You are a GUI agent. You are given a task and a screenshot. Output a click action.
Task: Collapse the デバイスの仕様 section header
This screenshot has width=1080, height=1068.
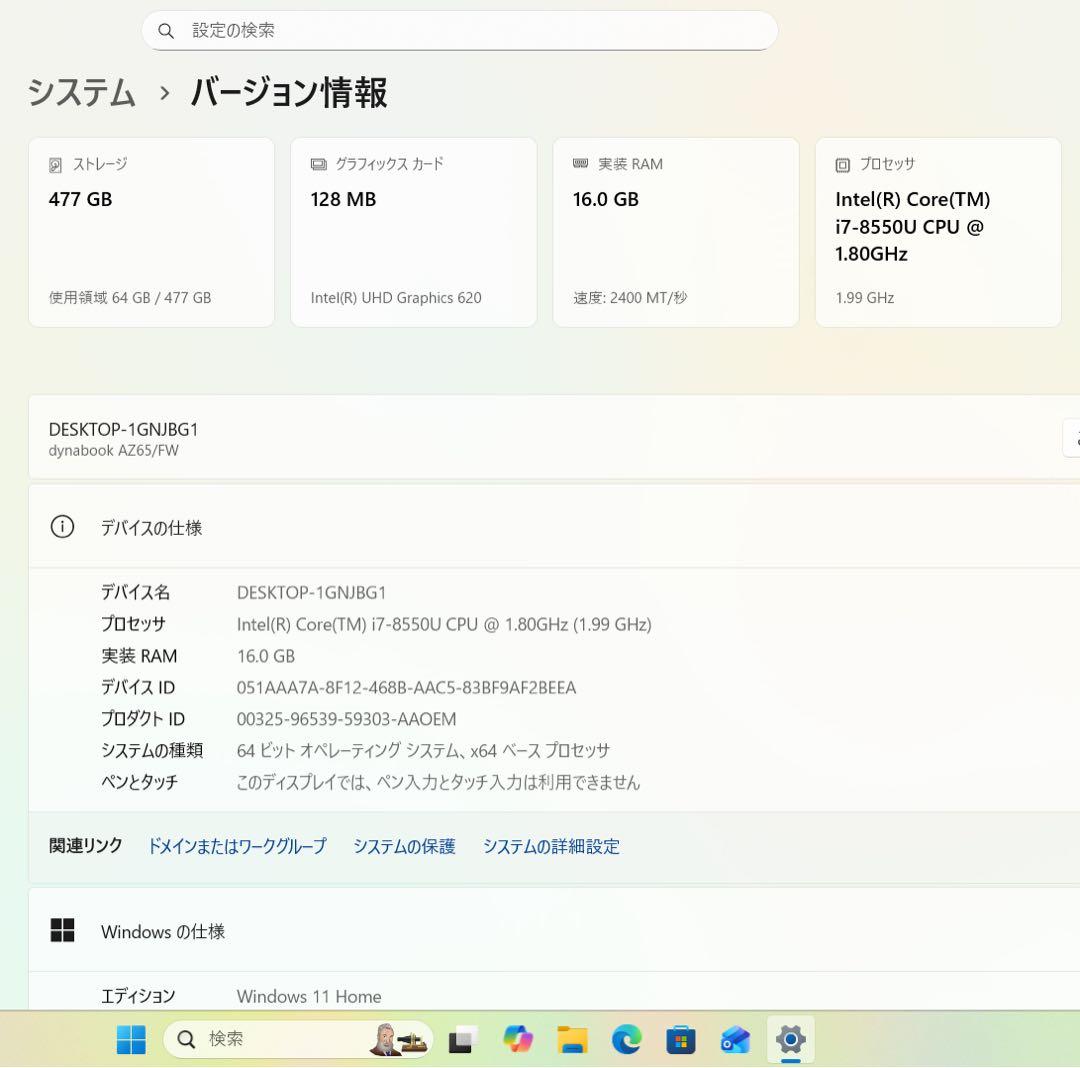tap(554, 527)
